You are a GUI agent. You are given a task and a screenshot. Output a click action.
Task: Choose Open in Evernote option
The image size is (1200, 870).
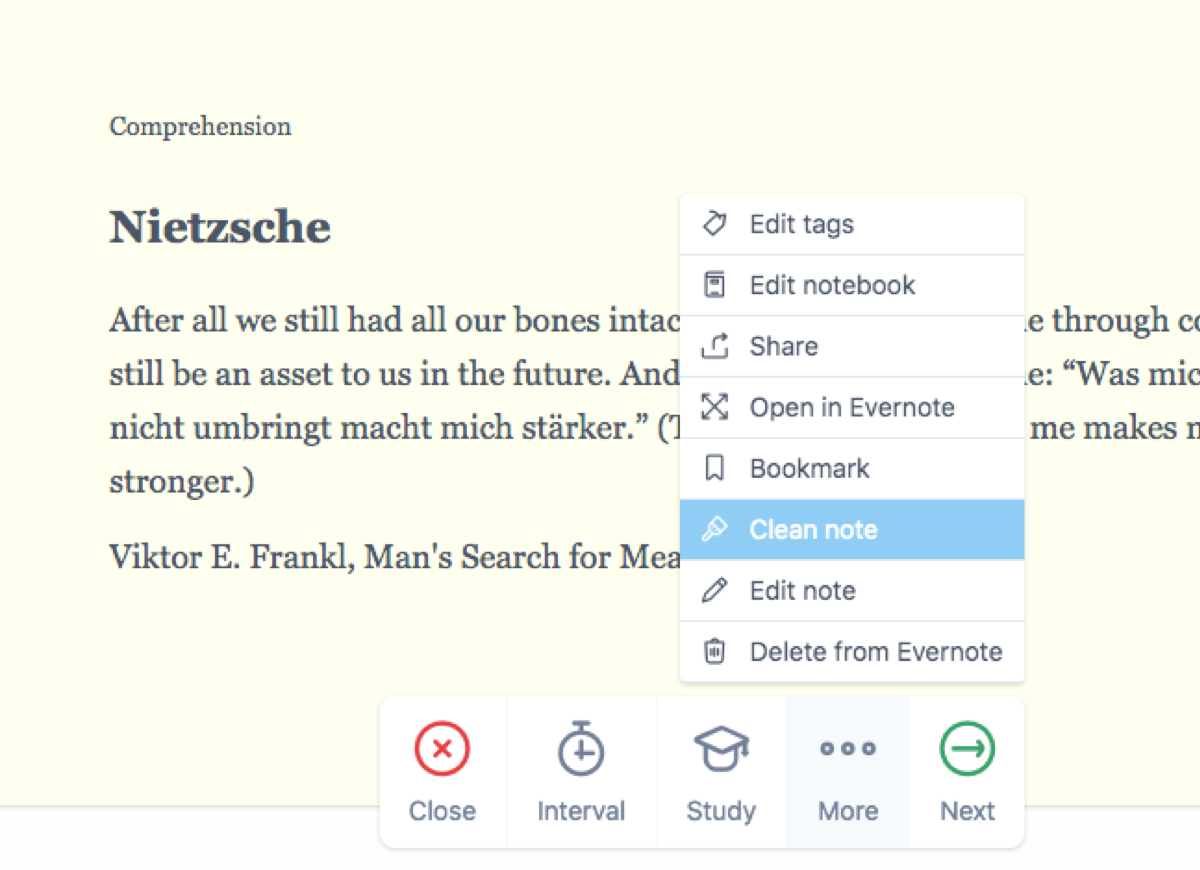pos(852,407)
